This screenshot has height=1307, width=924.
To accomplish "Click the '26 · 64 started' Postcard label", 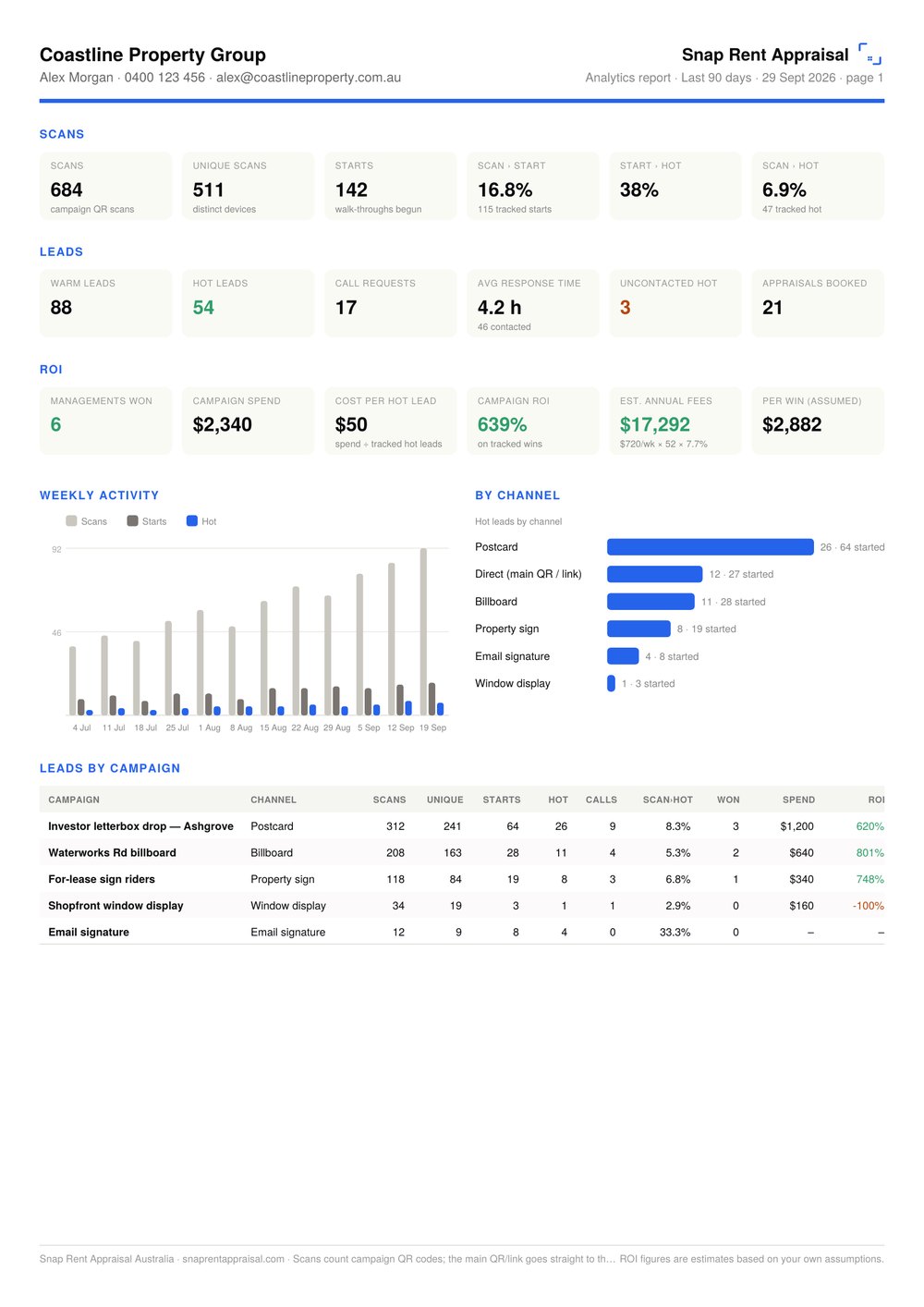I will click(852, 547).
